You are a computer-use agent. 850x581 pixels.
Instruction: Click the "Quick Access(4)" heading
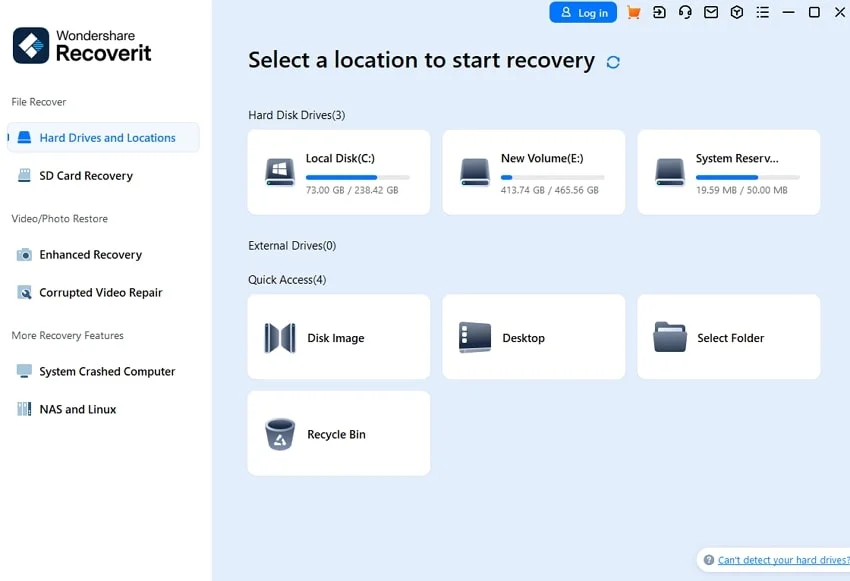point(287,280)
